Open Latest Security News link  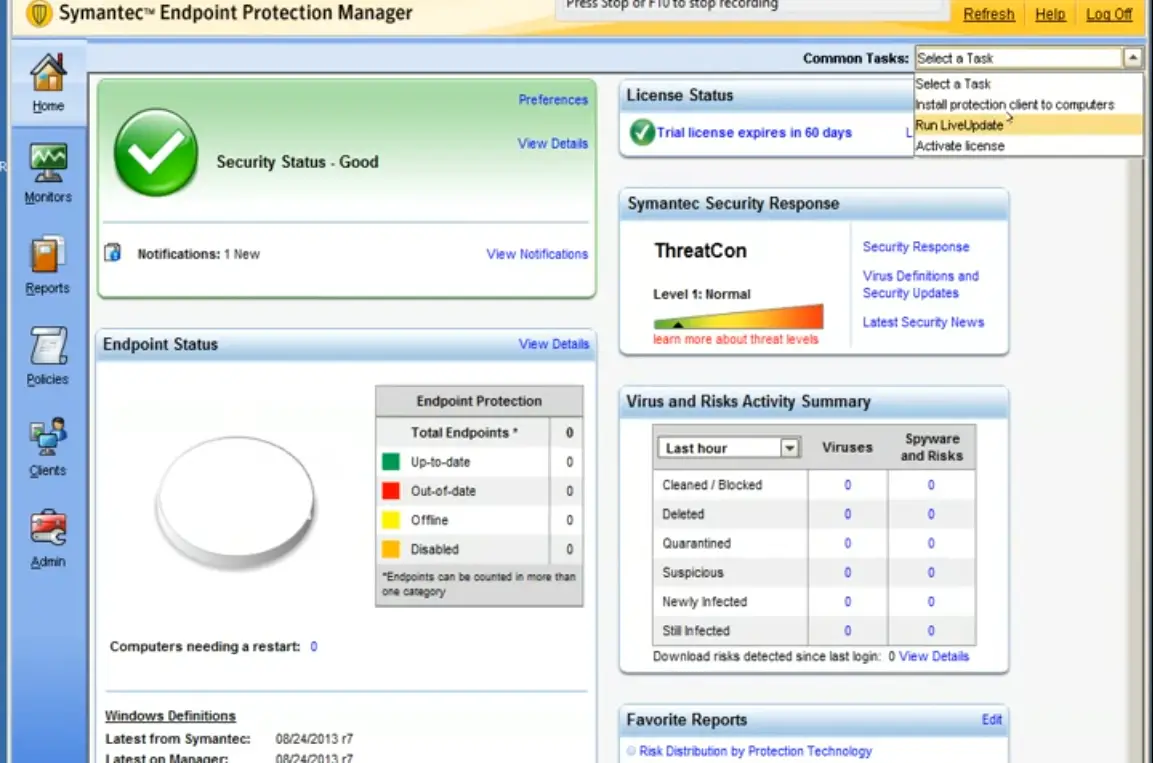[x=924, y=322]
